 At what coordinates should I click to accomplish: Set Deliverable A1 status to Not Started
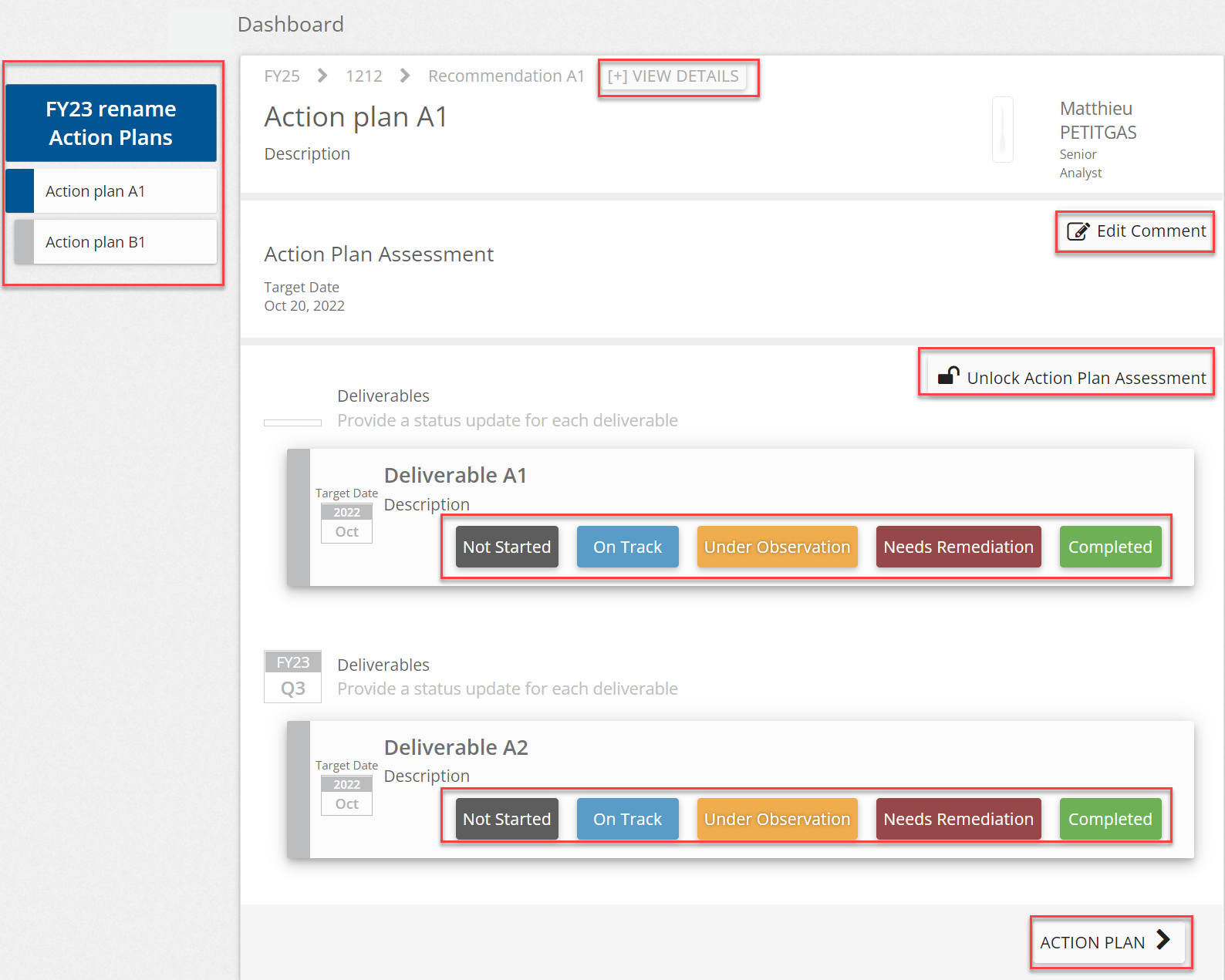(507, 547)
